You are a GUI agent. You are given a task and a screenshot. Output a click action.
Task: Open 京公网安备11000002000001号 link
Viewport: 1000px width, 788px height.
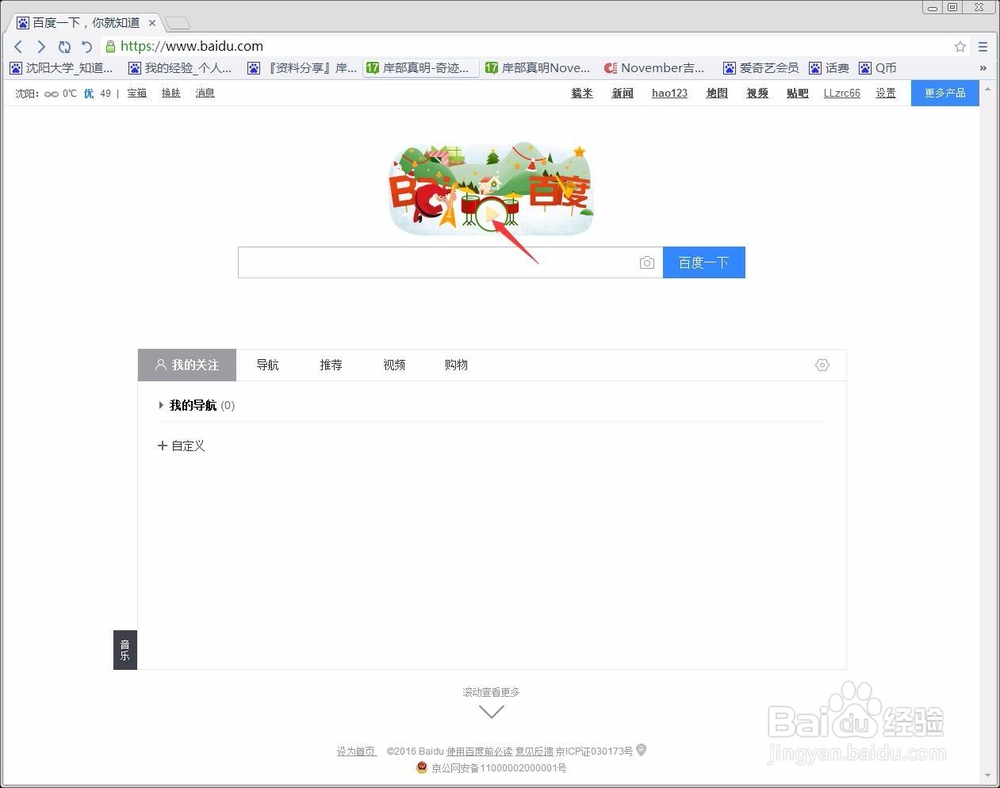pos(499,768)
